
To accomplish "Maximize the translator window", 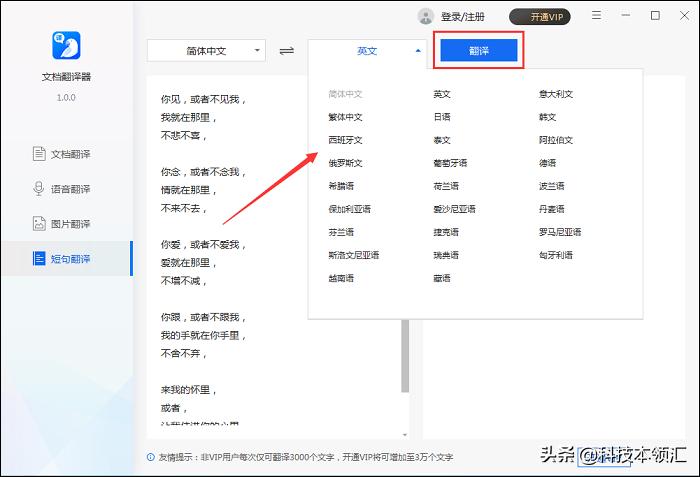I will coord(655,16).
